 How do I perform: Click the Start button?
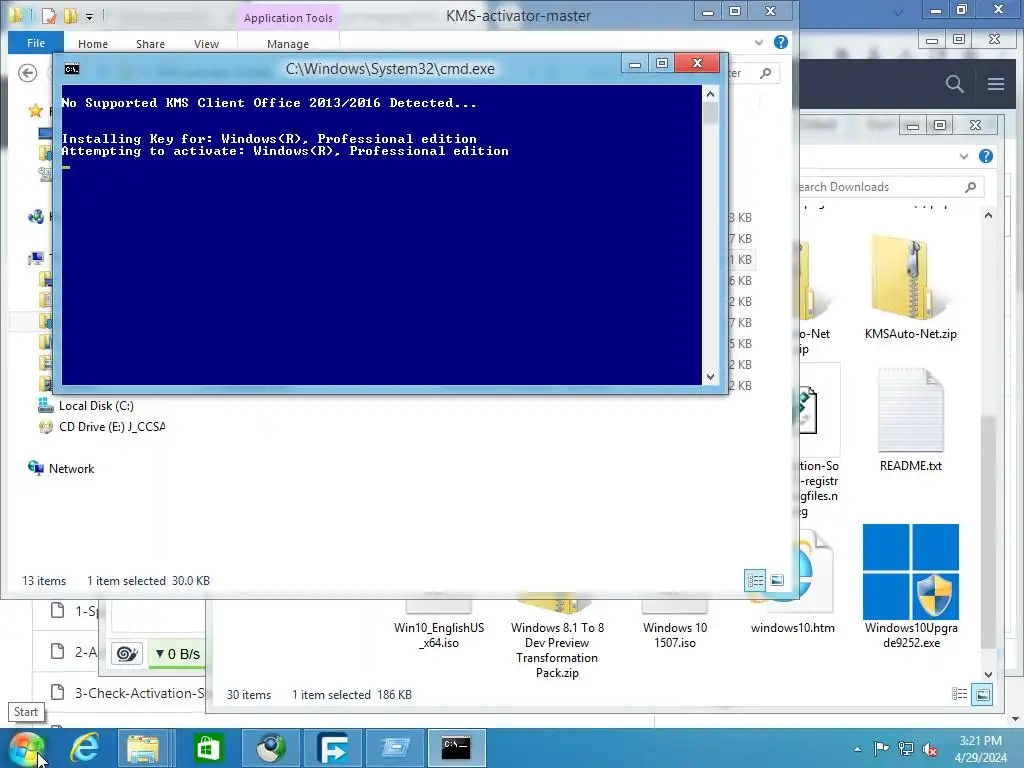(26, 748)
